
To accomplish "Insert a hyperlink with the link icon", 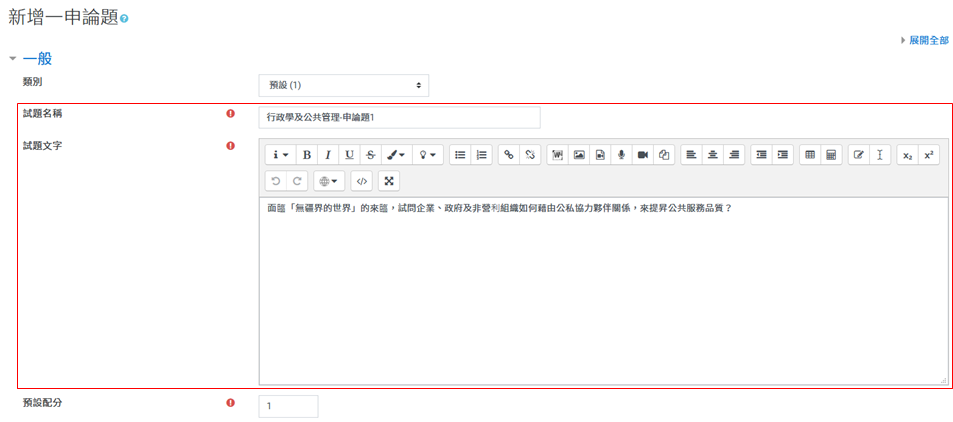I will coord(509,155).
